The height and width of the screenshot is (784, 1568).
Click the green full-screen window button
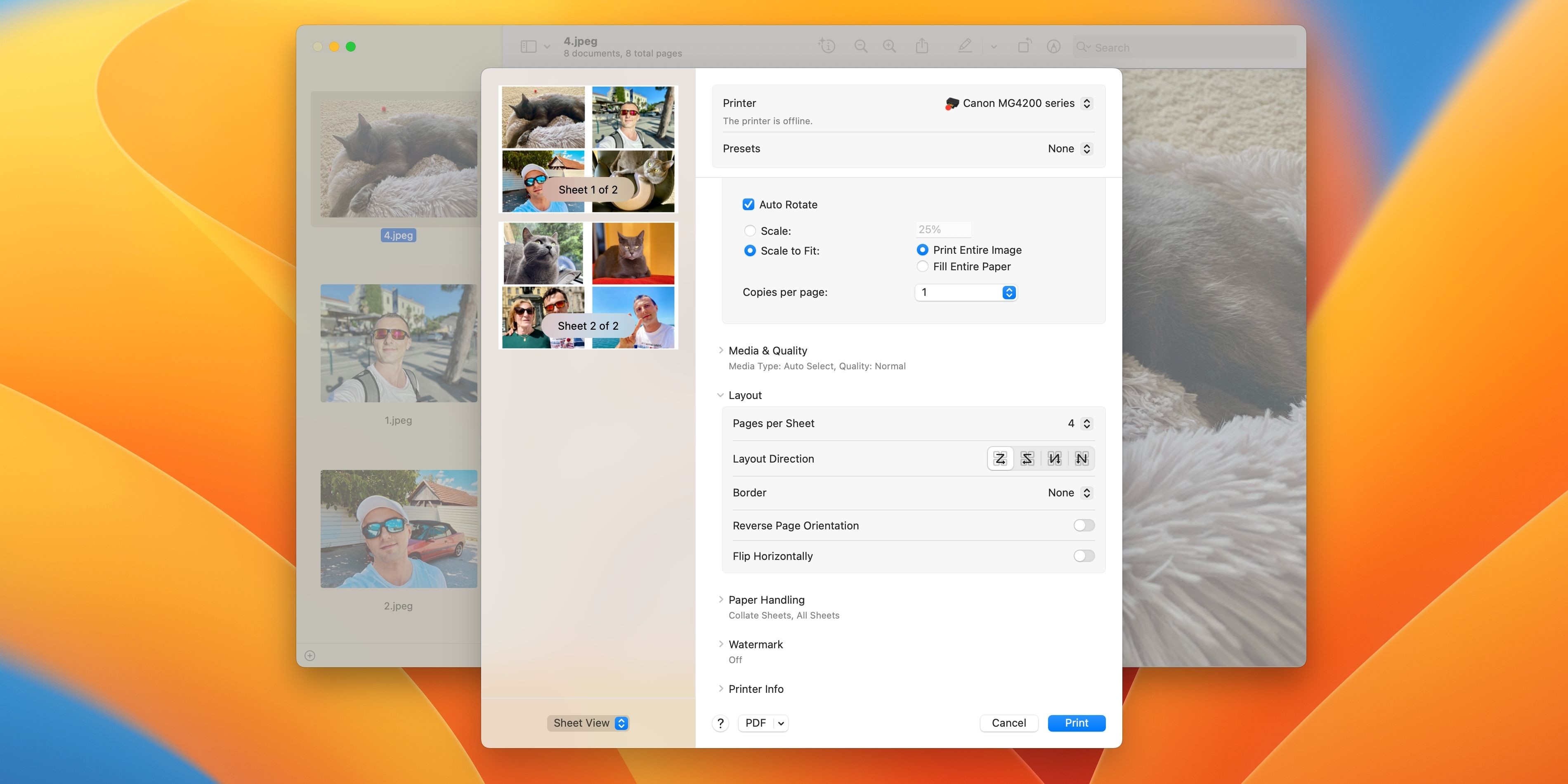(351, 47)
